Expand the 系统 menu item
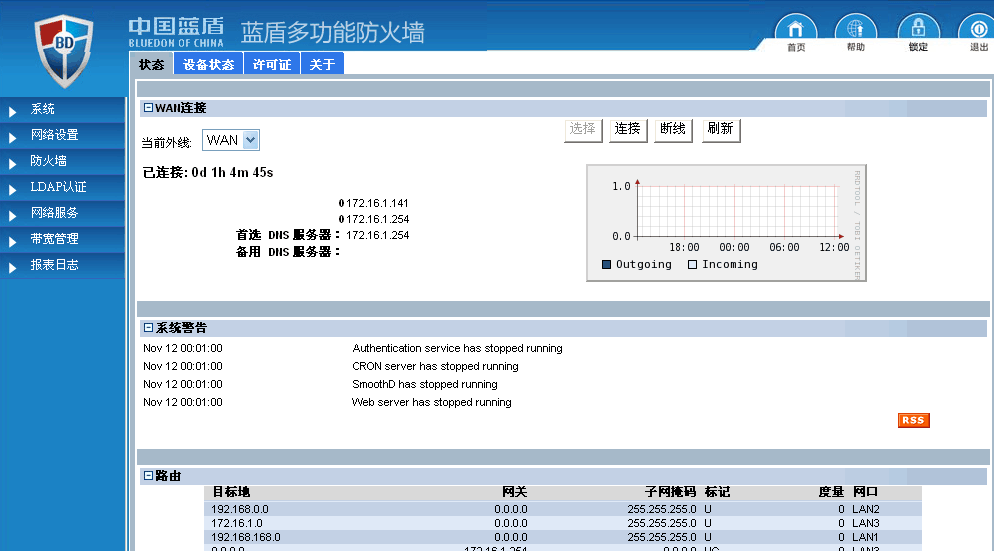The width and height of the screenshot is (994, 551). pyautogui.click(x=63, y=109)
